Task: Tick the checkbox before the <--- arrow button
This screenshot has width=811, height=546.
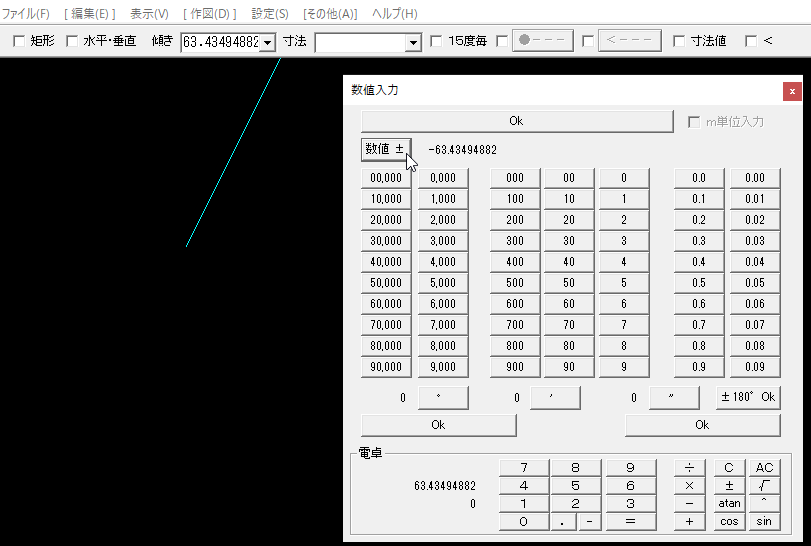Action: [x=588, y=41]
